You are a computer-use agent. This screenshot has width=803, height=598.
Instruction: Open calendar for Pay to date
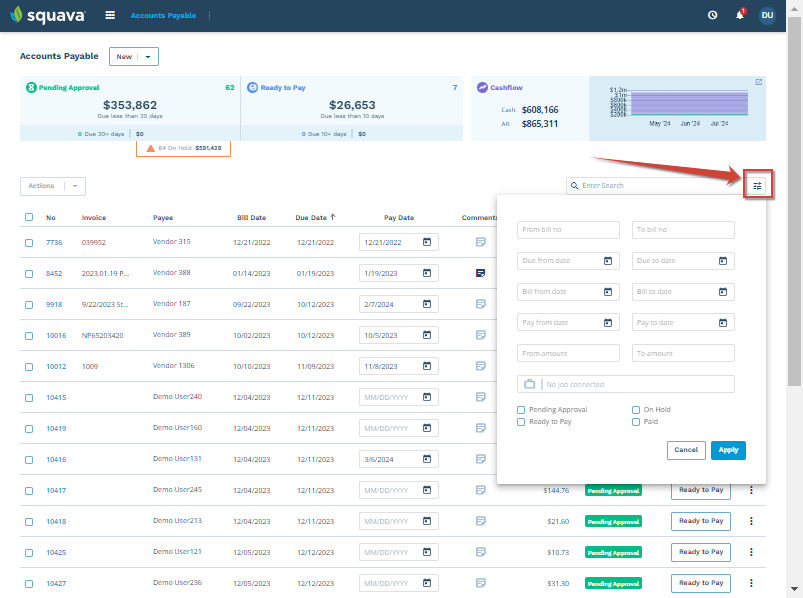click(723, 323)
